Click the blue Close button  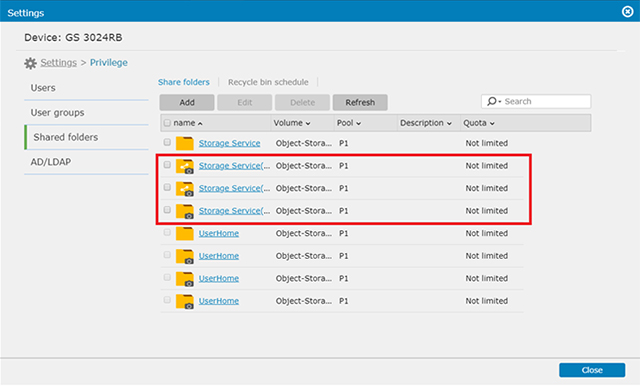(x=592, y=370)
